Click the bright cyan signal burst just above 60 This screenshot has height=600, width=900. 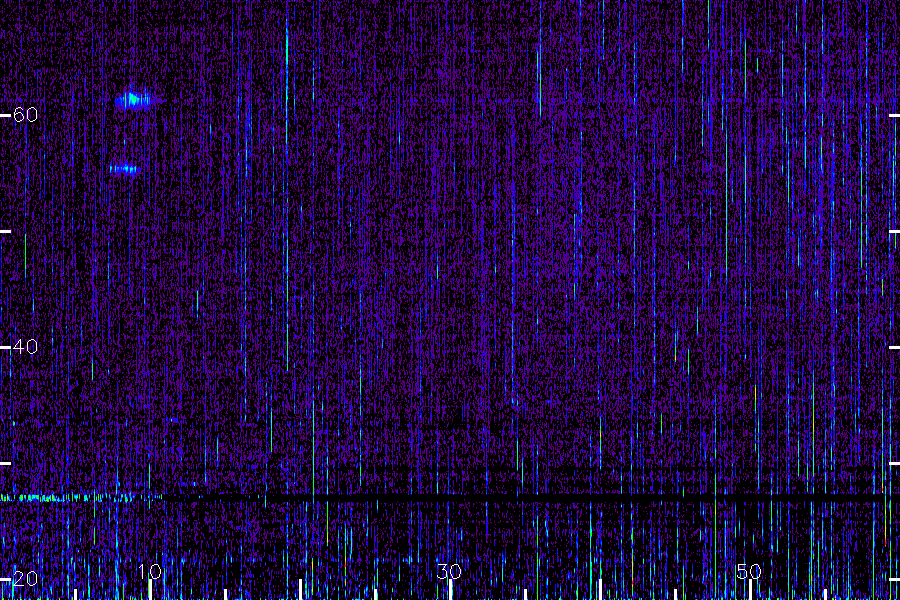(x=134, y=100)
